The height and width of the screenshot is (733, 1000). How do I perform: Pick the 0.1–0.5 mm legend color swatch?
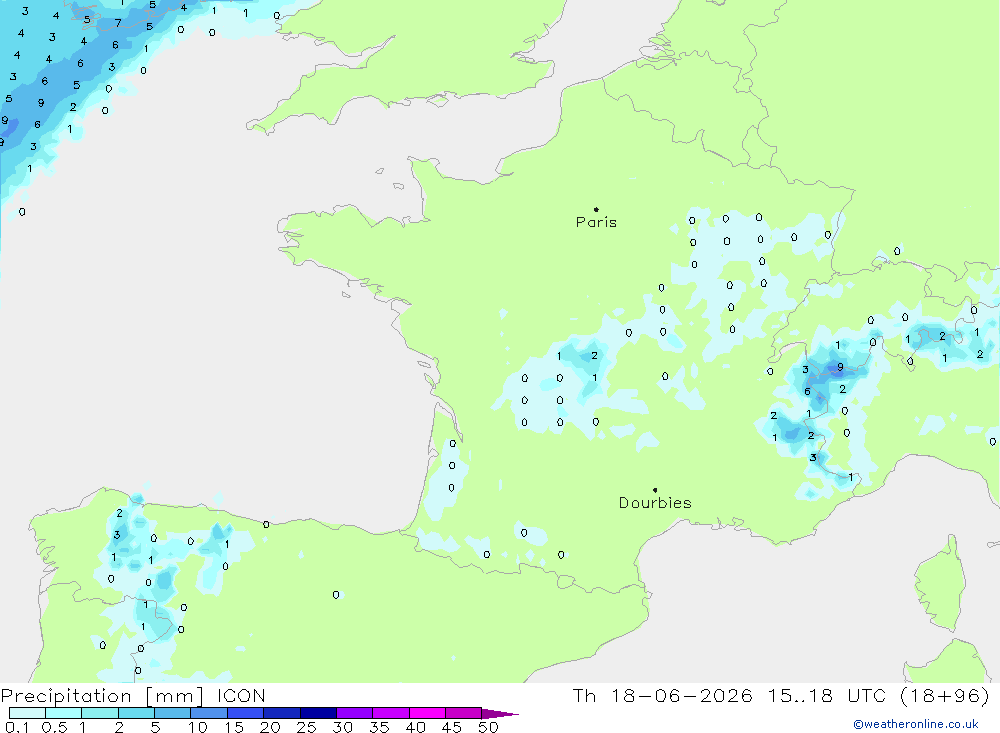(x=27, y=713)
